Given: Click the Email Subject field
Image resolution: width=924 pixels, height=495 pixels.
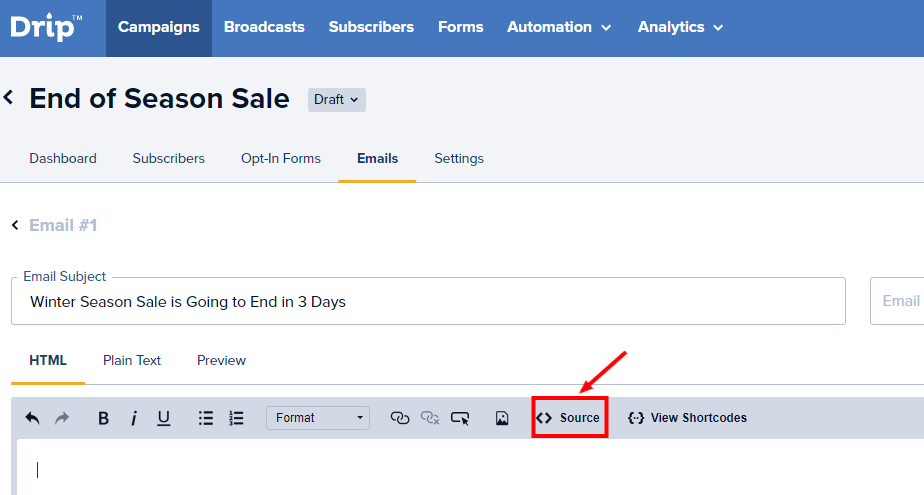Looking at the screenshot, I should coord(428,301).
